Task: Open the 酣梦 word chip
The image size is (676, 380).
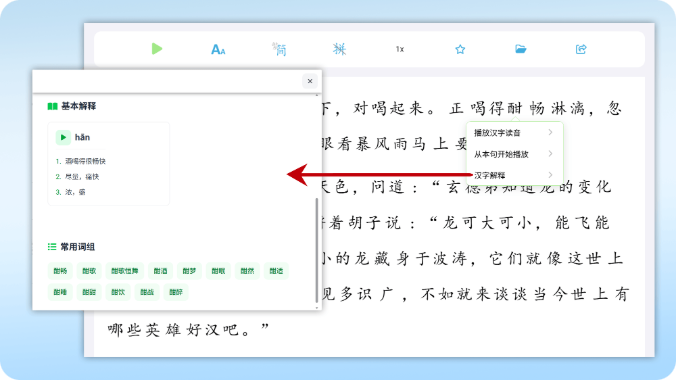Action: pyautogui.click(x=189, y=271)
